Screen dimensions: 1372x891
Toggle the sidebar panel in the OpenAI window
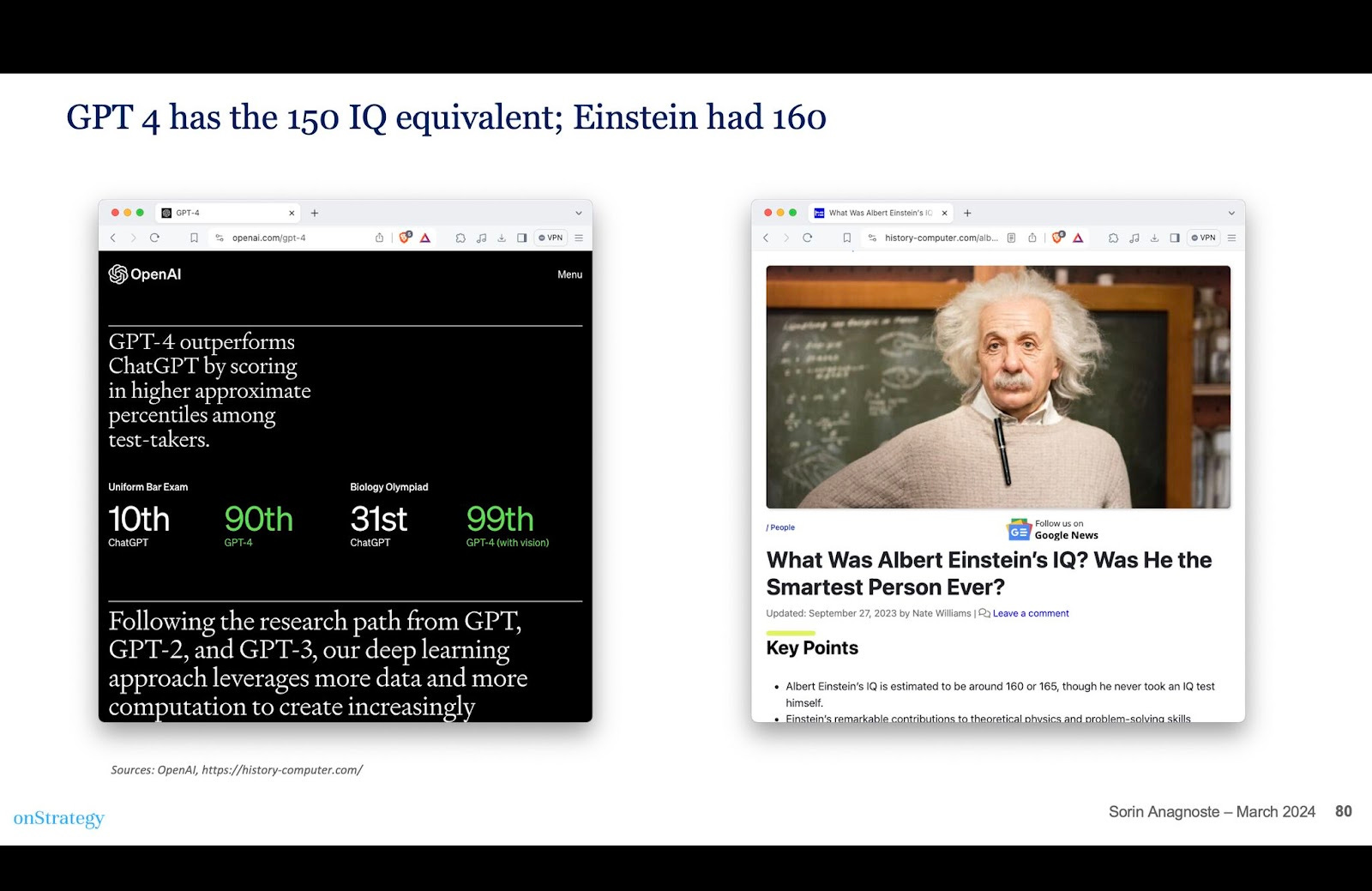[x=521, y=238]
